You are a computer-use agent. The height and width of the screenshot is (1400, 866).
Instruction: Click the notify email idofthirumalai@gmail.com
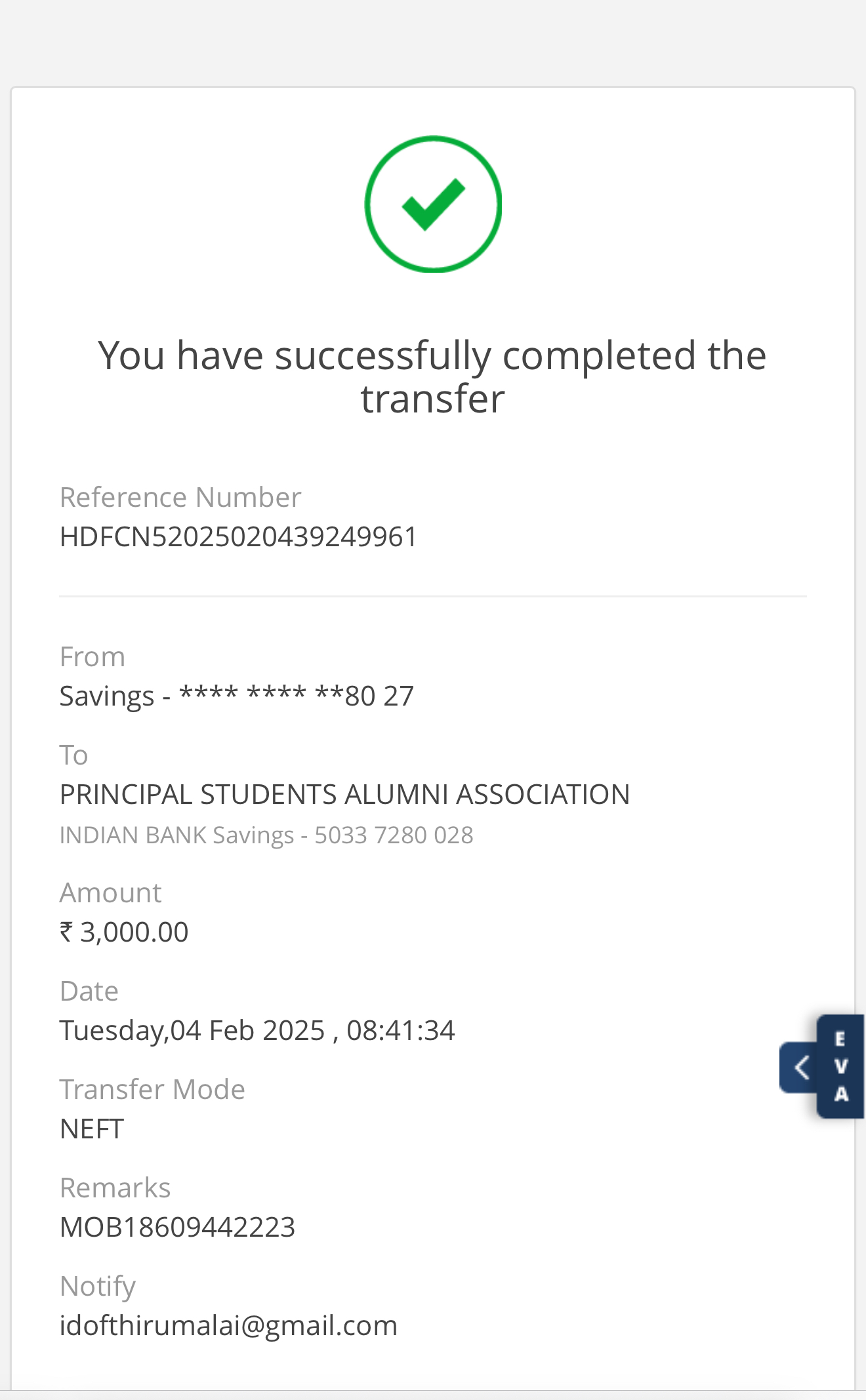pos(228,1325)
